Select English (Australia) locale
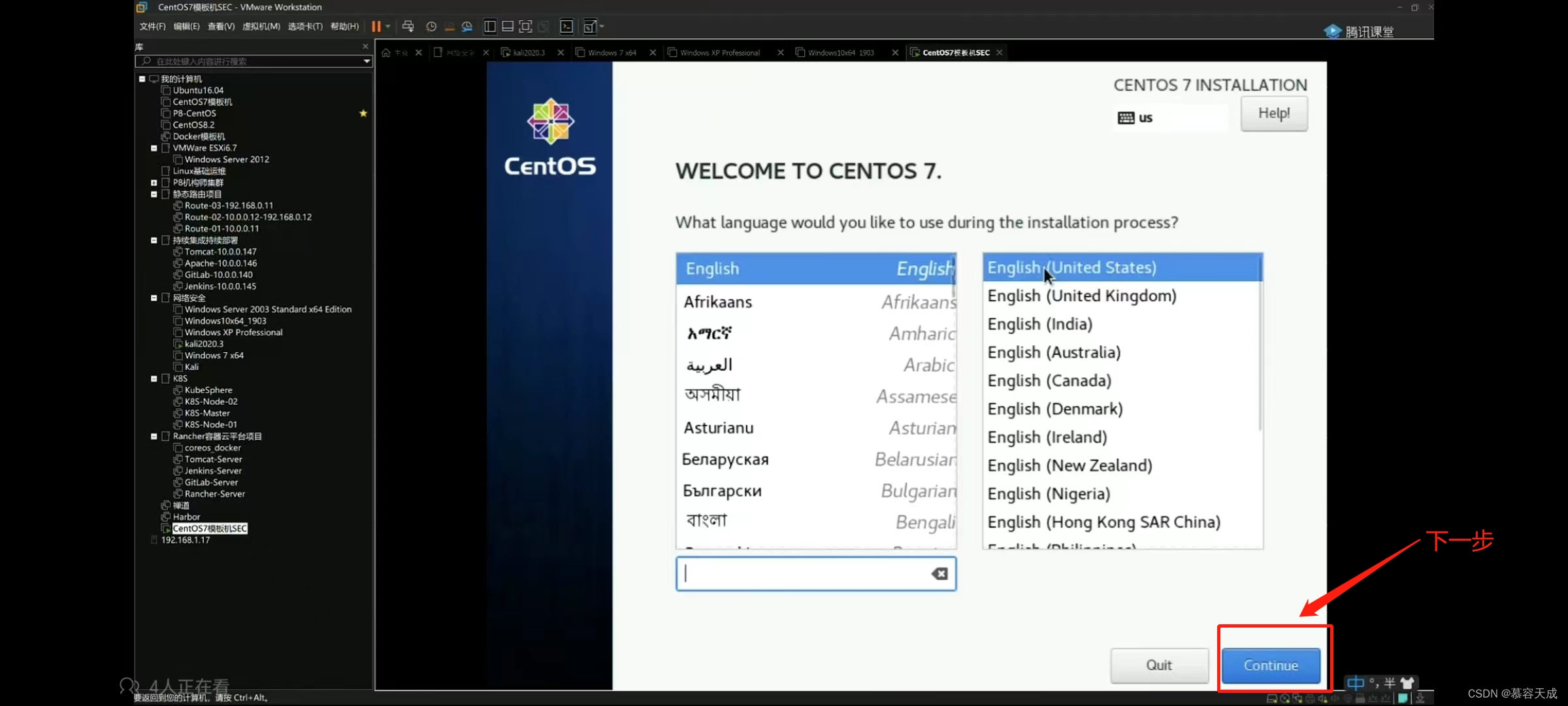 1054,352
